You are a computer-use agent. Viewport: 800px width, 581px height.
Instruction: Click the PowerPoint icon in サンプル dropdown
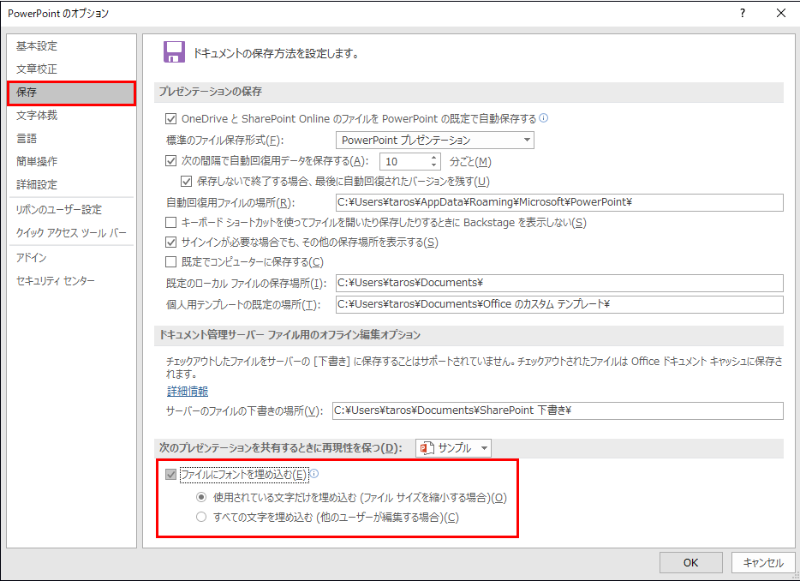click(x=428, y=448)
